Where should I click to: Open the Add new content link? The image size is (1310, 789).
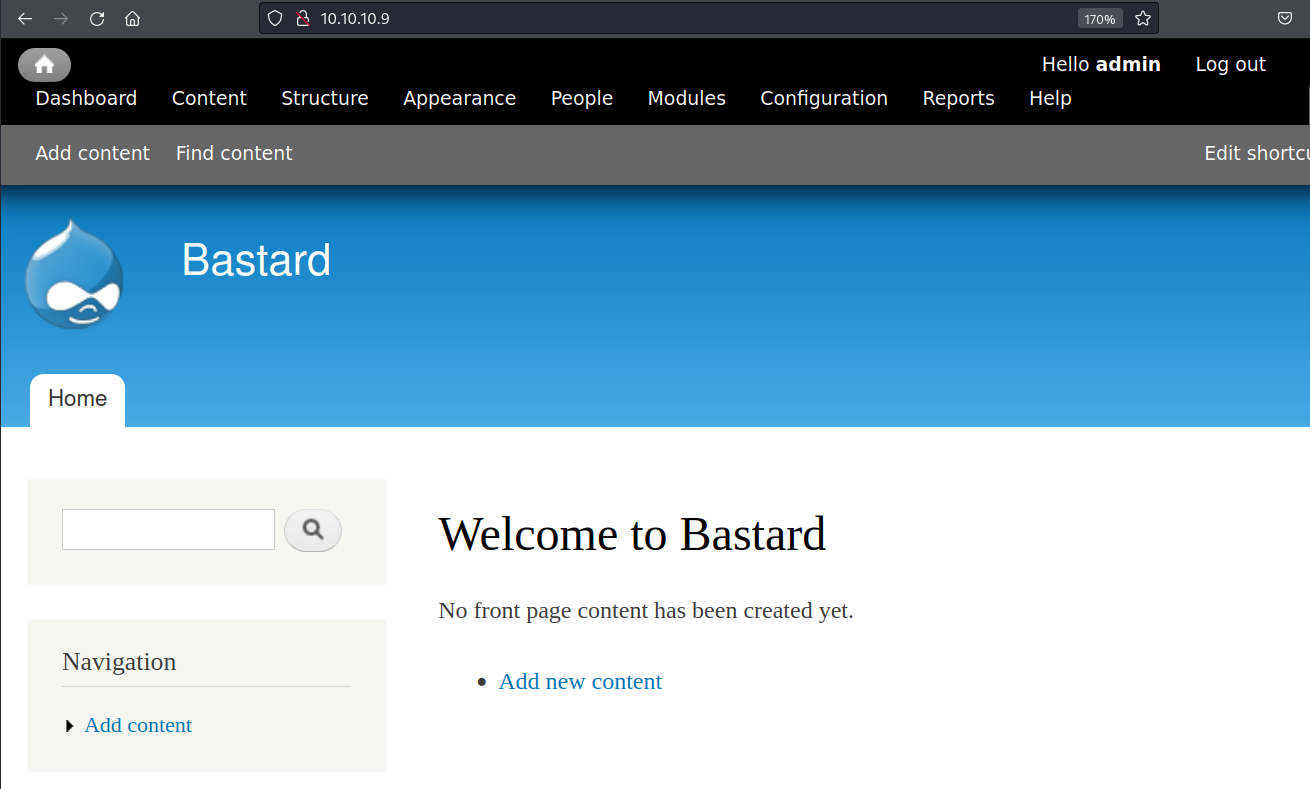[580, 682]
